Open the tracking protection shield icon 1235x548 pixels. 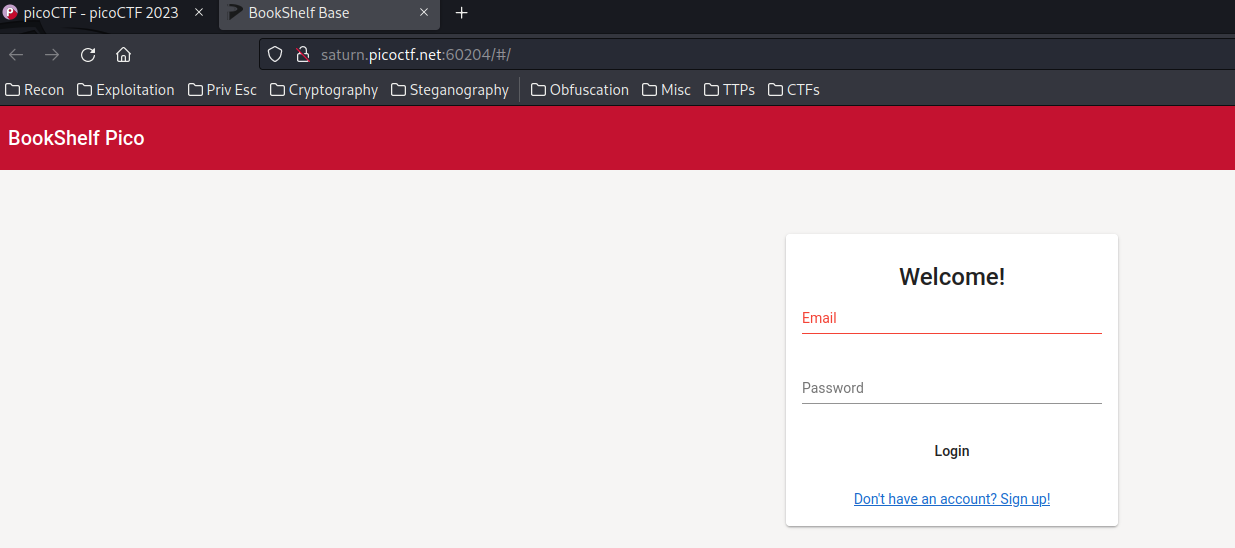point(275,54)
